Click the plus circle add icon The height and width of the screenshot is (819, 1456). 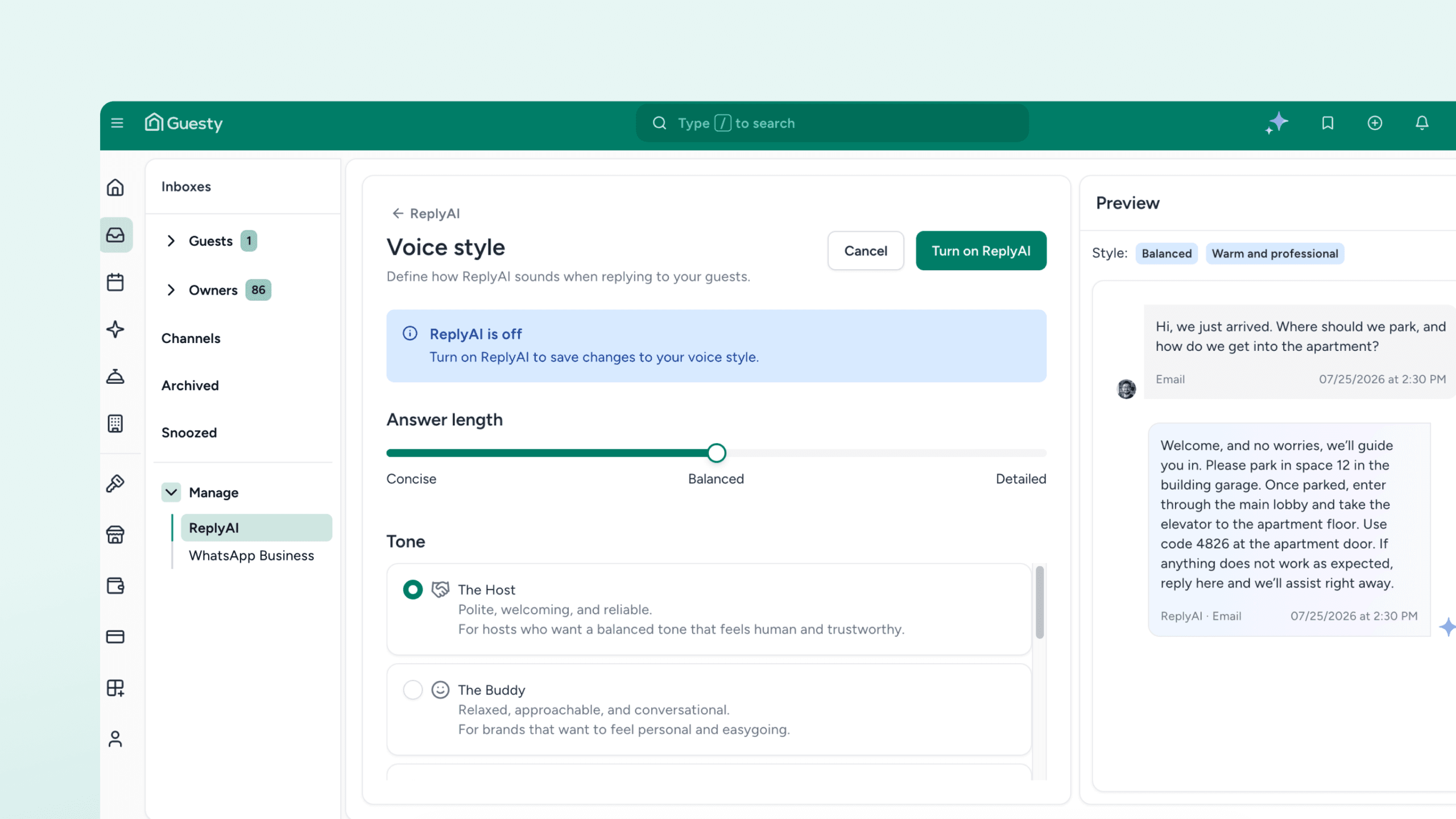1375,123
